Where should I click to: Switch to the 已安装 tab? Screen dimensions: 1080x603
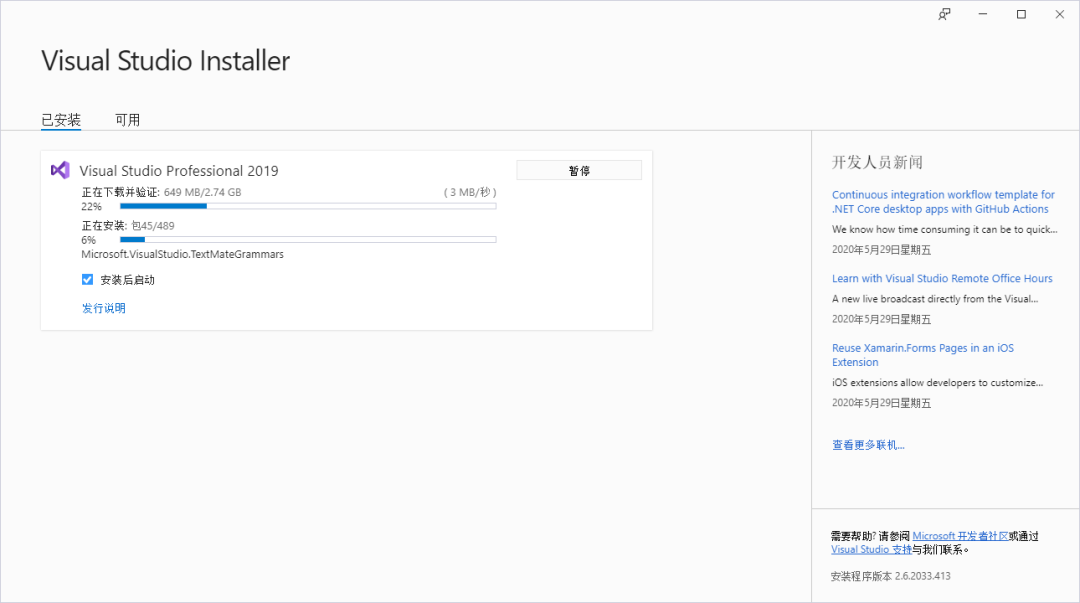click(x=61, y=120)
